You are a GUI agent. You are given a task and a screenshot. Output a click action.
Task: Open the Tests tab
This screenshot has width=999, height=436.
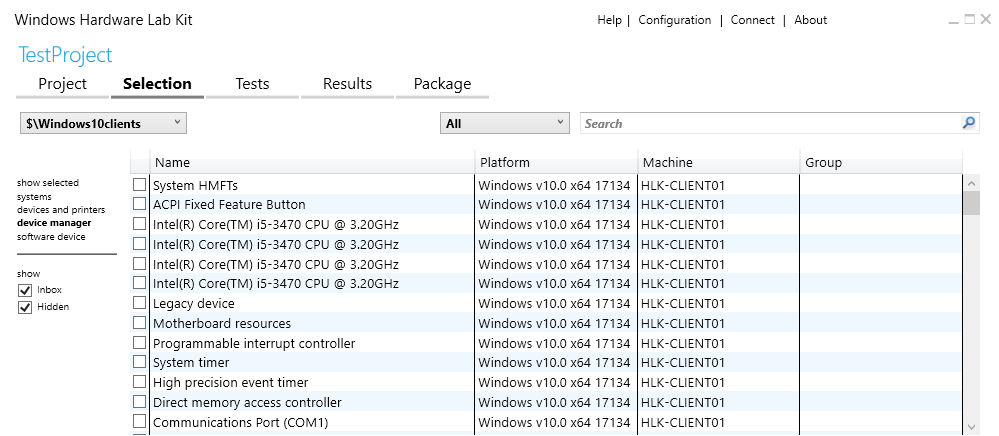tap(252, 84)
